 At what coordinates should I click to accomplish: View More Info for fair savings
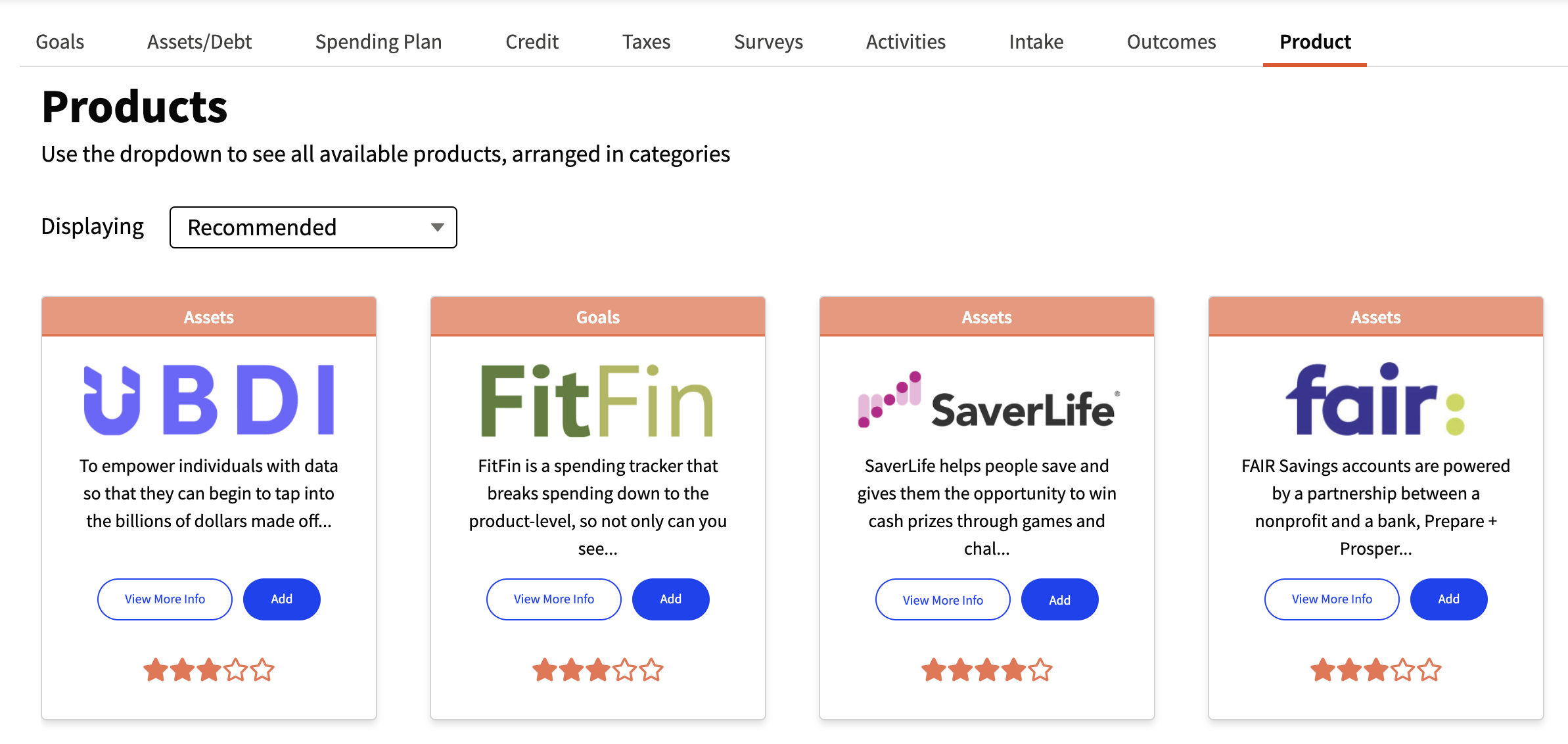[x=1332, y=599]
